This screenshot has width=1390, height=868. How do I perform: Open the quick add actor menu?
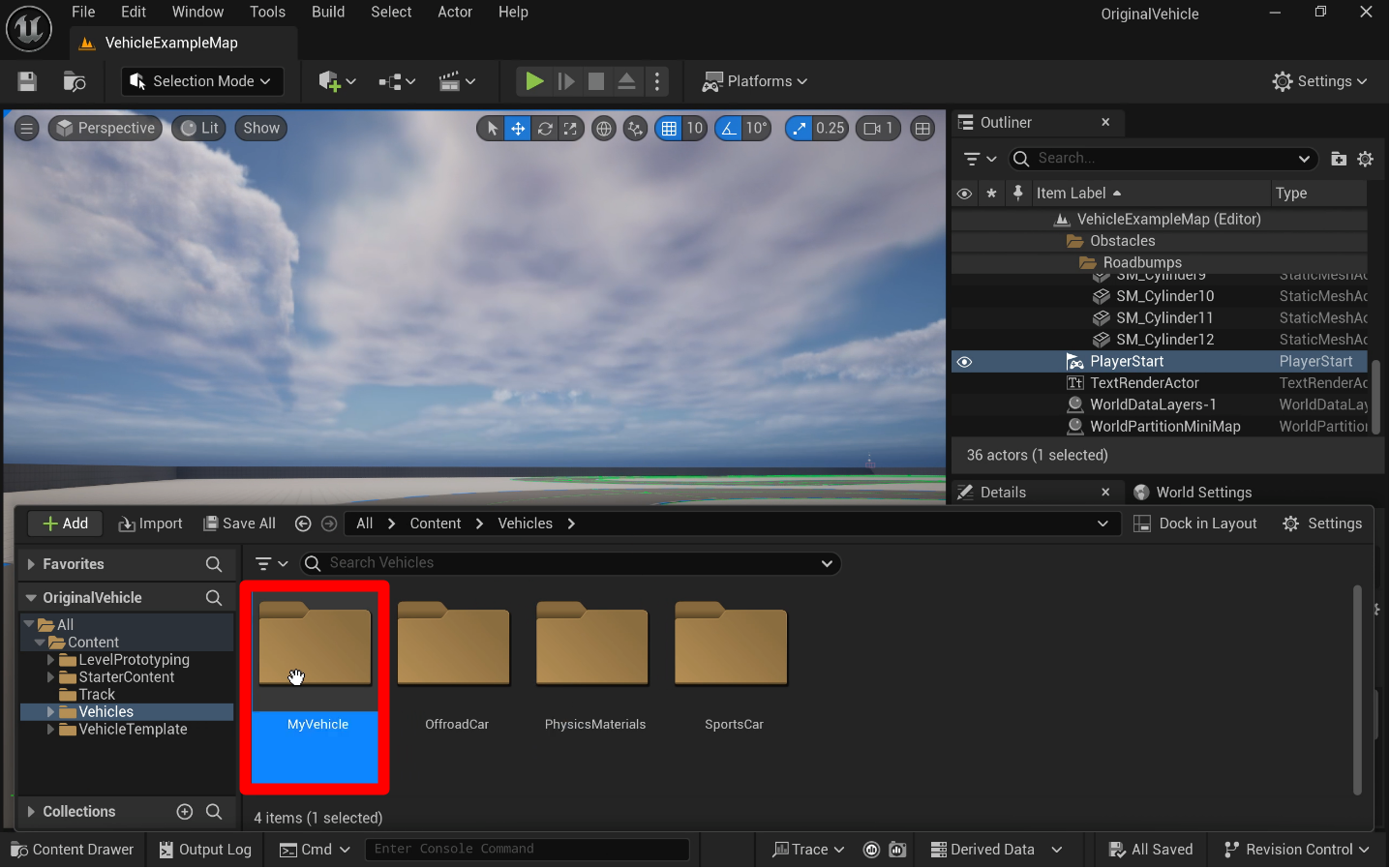coord(337,81)
